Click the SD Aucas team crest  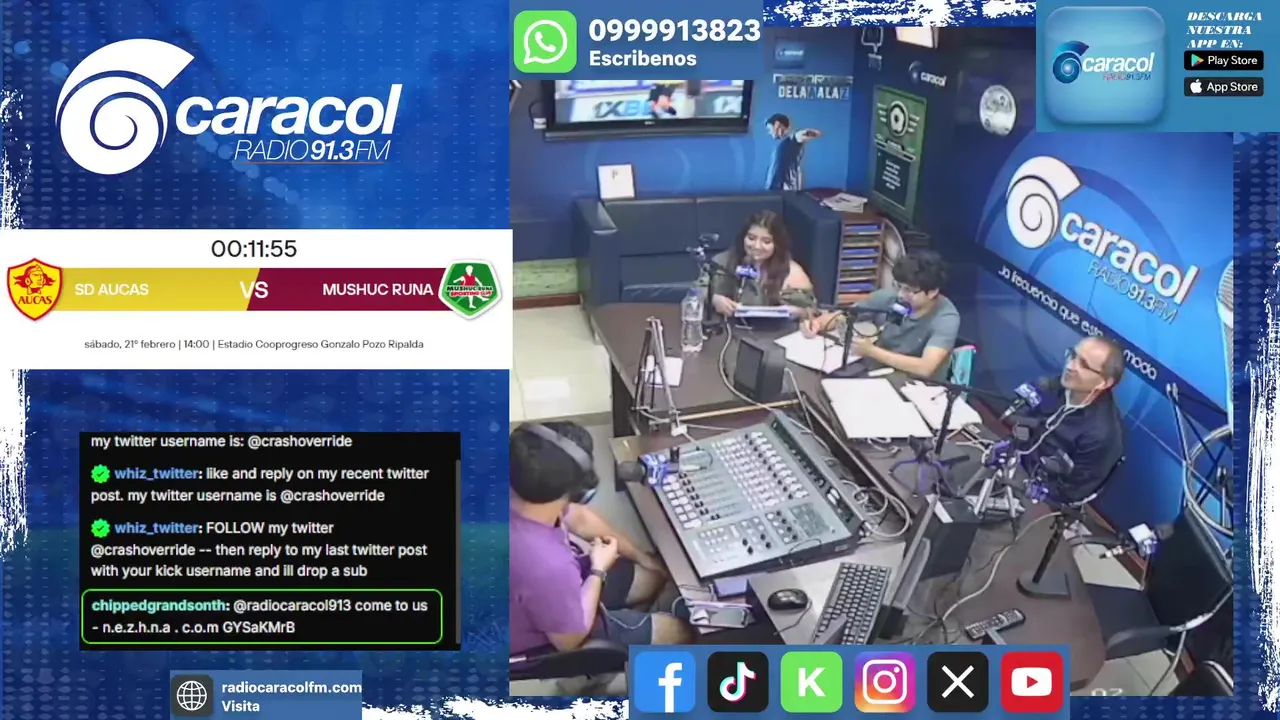click(34, 289)
